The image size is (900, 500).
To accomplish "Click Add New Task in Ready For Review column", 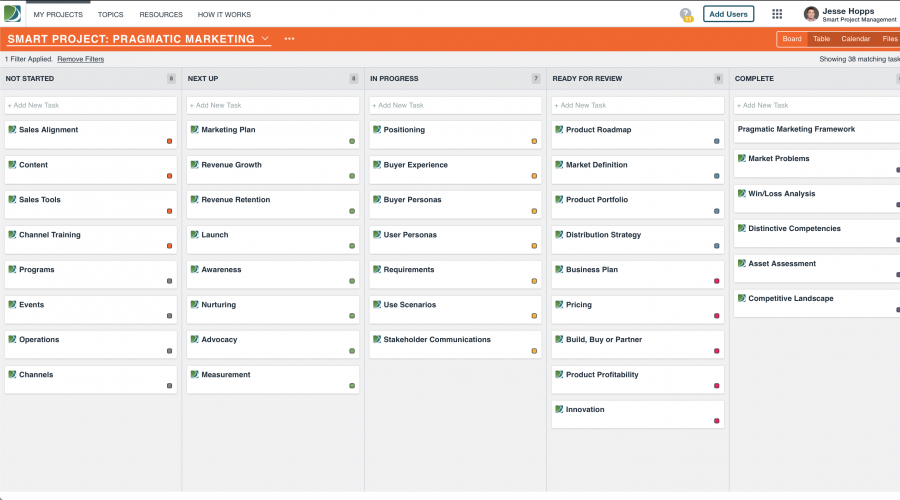I will tap(638, 105).
